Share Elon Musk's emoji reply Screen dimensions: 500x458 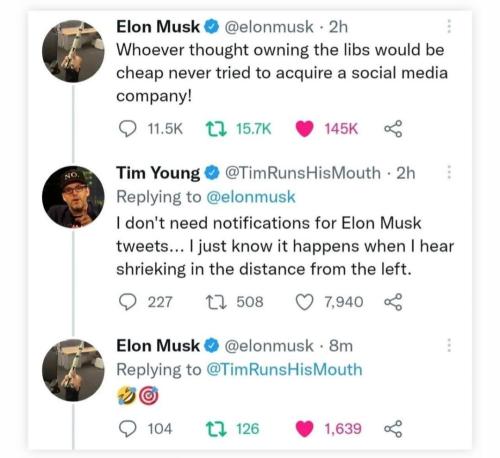click(x=393, y=429)
